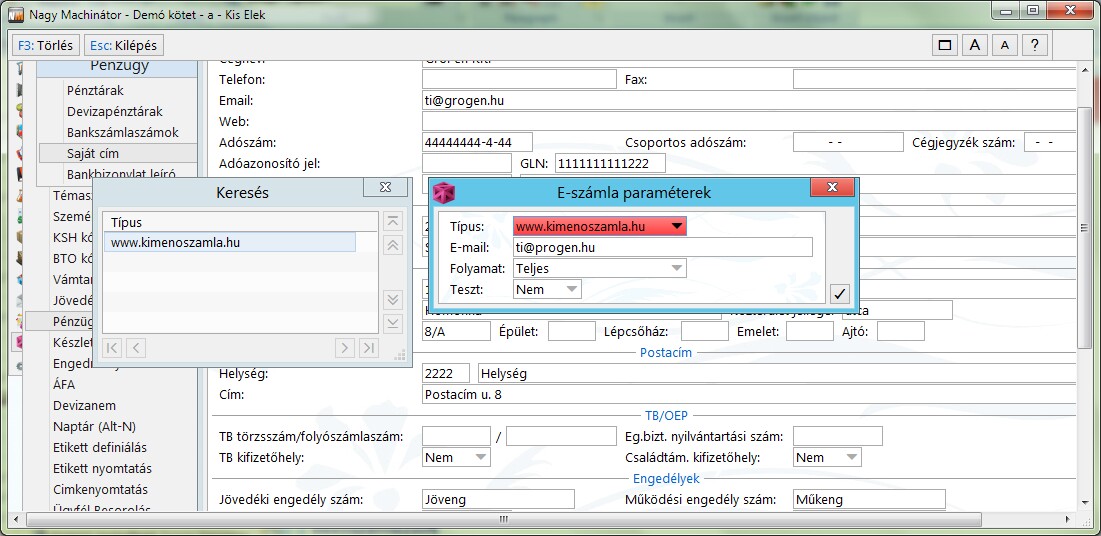The width and height of the screenshot is (1101, 536).
Task: Click Postacím Cím field
Action: 749,395
